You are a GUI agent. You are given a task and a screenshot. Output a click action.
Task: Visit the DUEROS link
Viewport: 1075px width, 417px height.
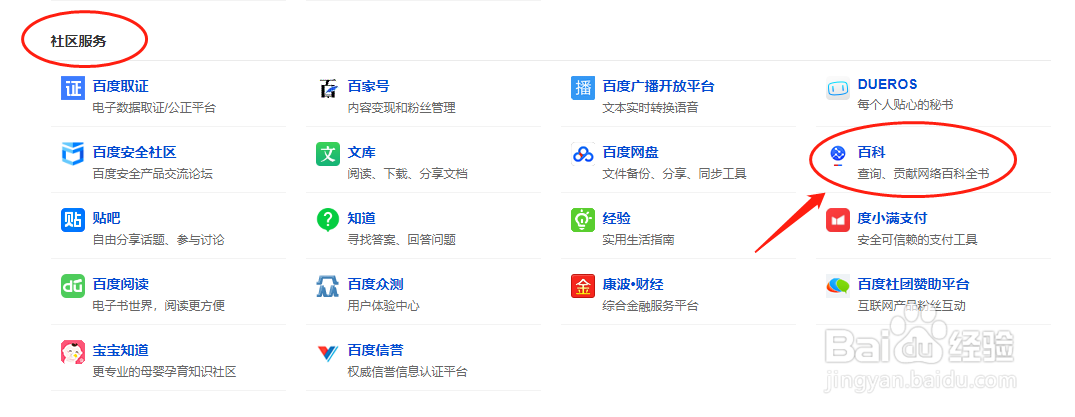pyautogui.click(x=887, y=84)
